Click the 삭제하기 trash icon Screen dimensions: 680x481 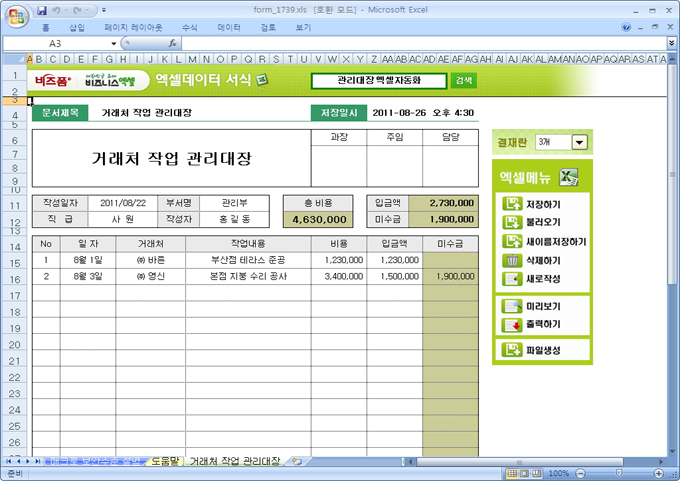pos(512,260)
